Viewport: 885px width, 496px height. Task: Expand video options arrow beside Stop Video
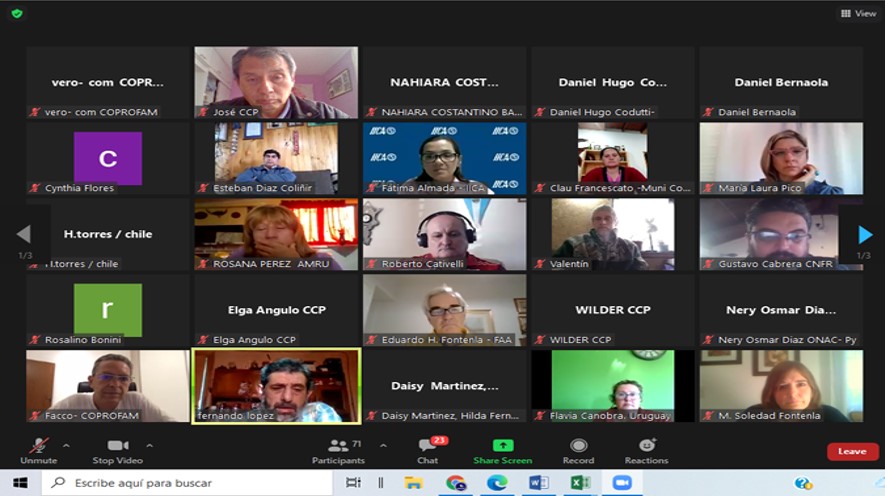click(x=150, y=445)
